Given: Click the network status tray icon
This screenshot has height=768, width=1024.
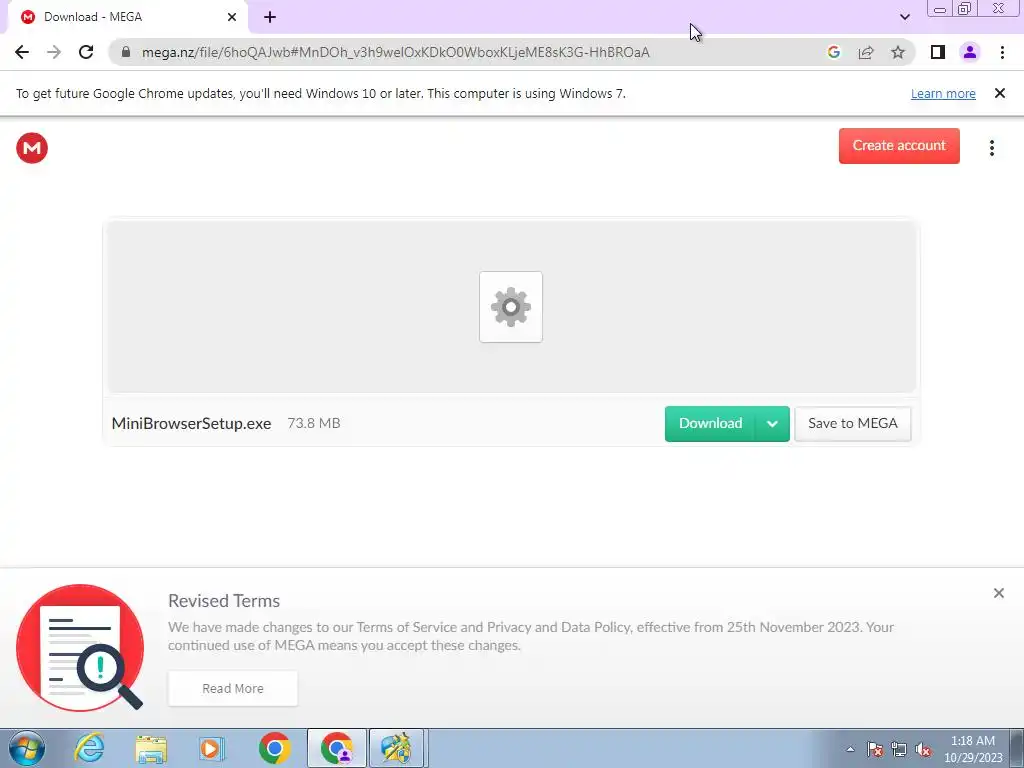Looking at the screenshot, I should tap(899, 749).
